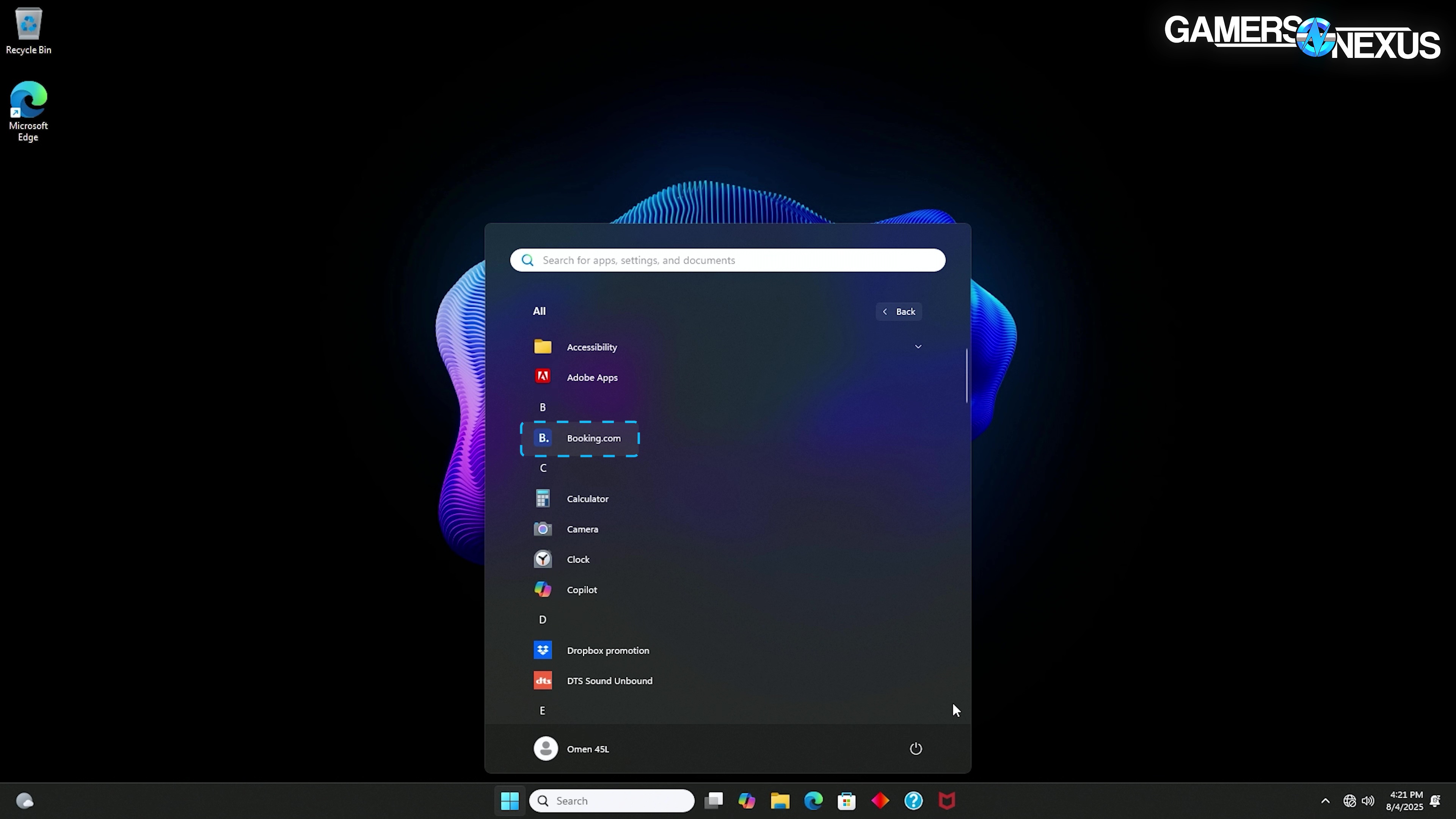Open Microsoft Store from the taskbar

pyautogui.click(x=847, y=801)
